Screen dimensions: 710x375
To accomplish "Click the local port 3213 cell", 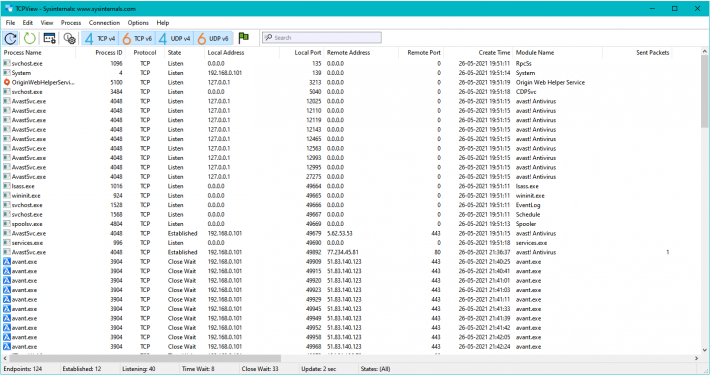I will [315, 82].
